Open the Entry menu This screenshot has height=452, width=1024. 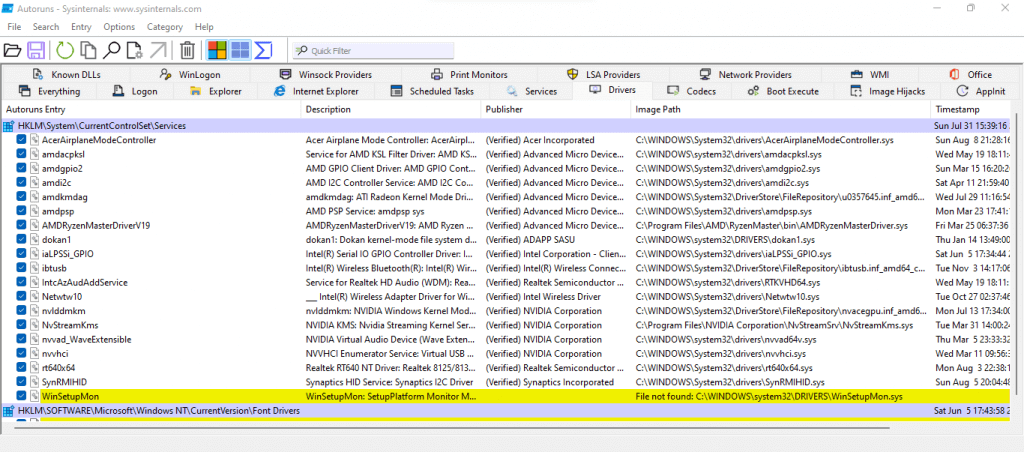pyautogui.click(x=82, y=27)
